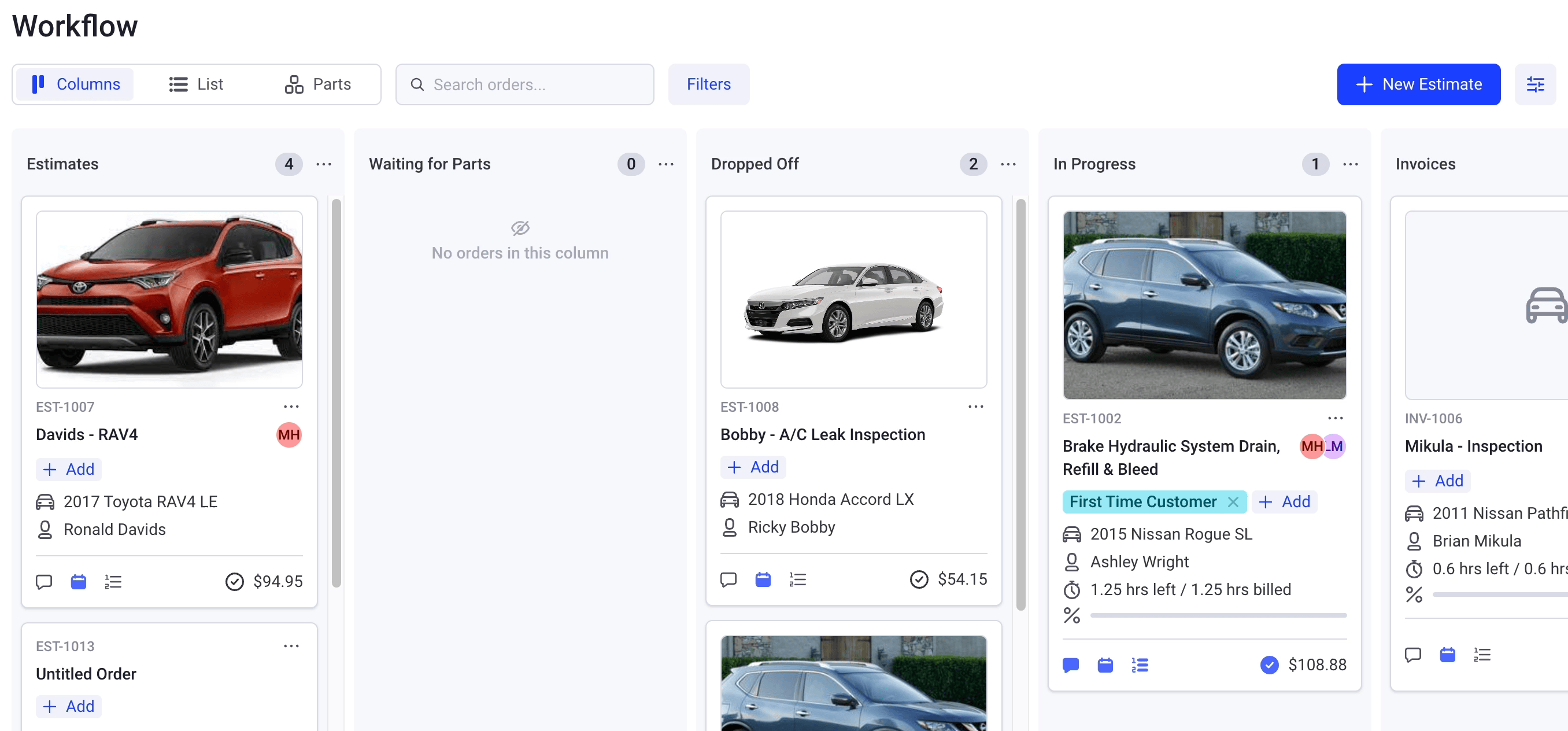
Task: Create a New Estimate
Action: coord(1418,84)
